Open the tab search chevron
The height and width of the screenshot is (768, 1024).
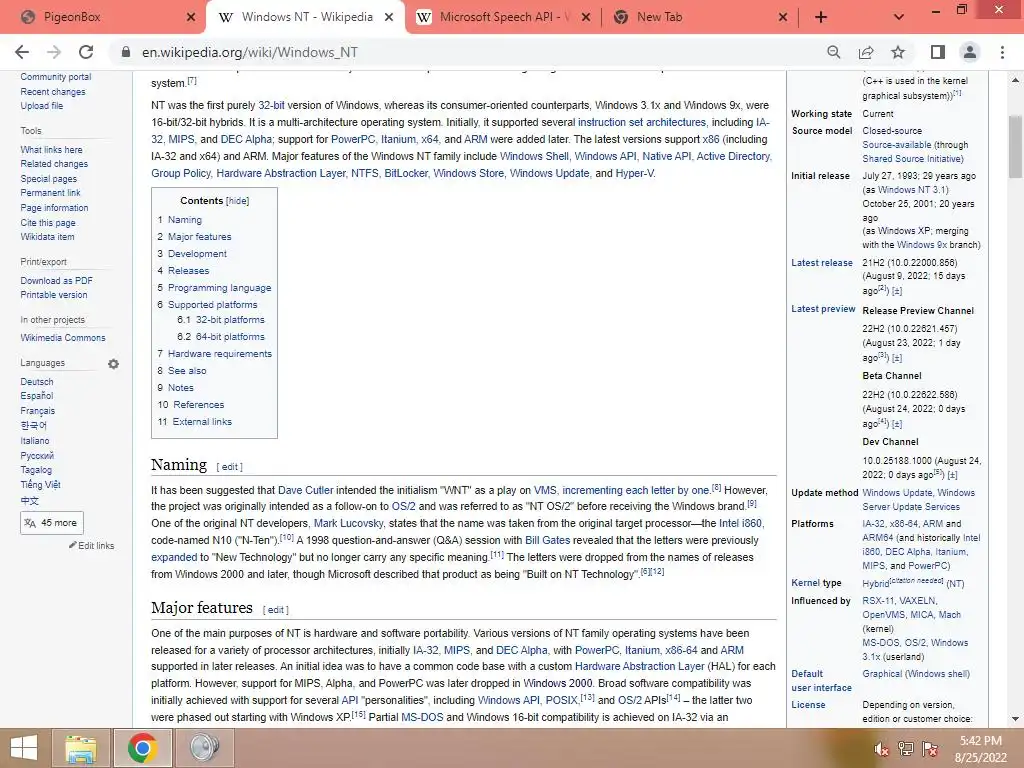coord(899,18)
